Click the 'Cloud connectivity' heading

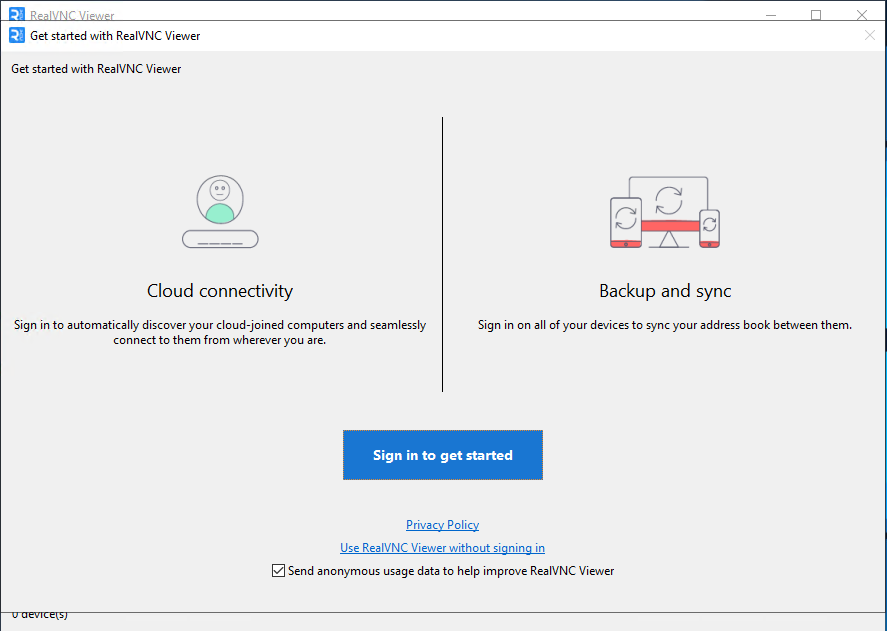[x=220, y=291]
